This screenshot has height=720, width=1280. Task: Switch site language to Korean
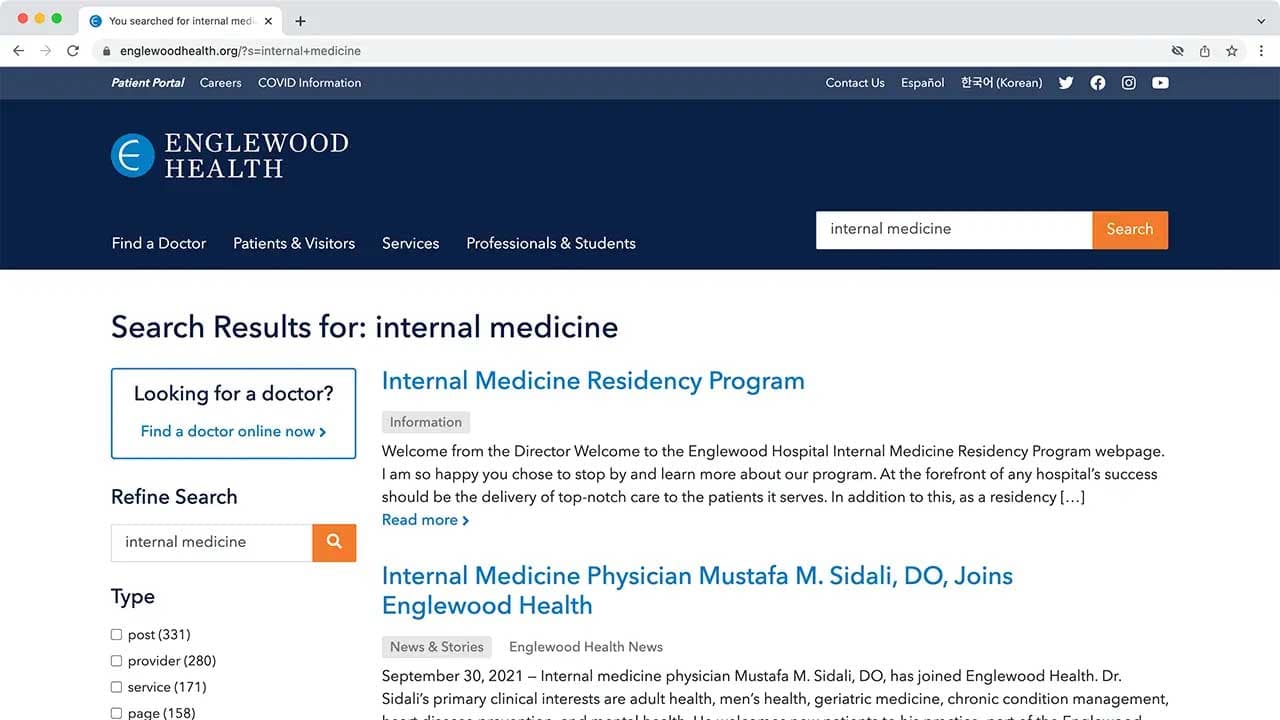[1001, 83]
